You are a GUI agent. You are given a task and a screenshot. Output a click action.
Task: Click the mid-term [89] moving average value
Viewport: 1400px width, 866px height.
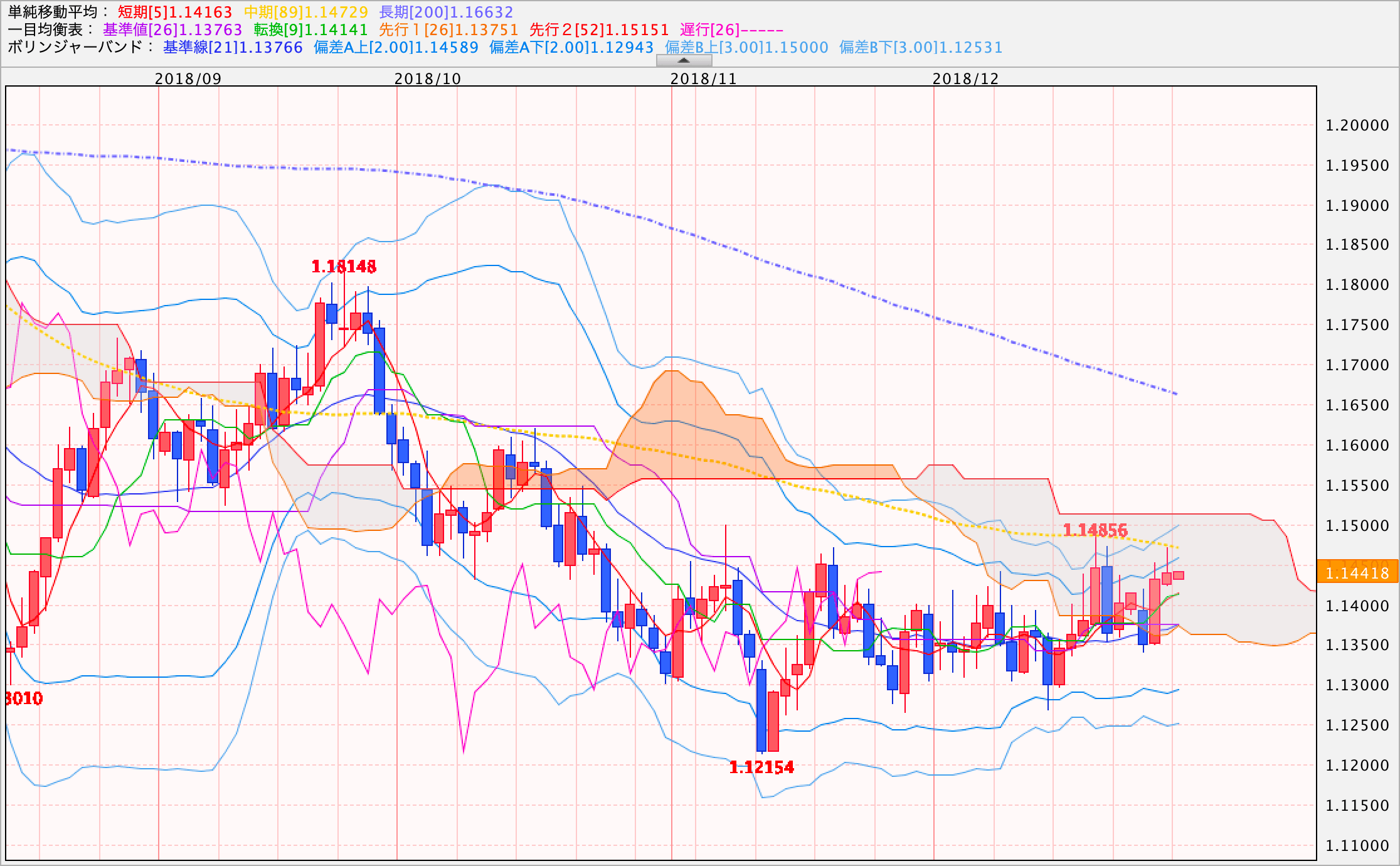point(306,12)
